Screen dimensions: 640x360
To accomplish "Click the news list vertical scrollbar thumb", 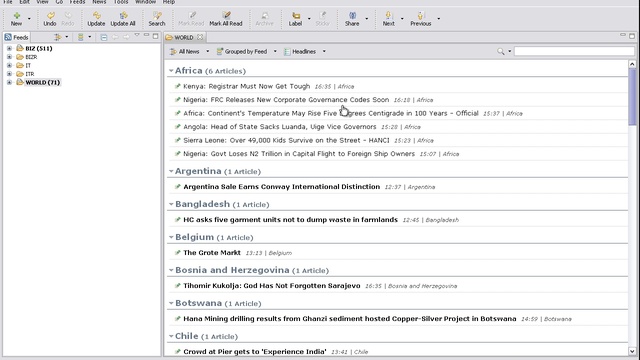I will point(632,96).
